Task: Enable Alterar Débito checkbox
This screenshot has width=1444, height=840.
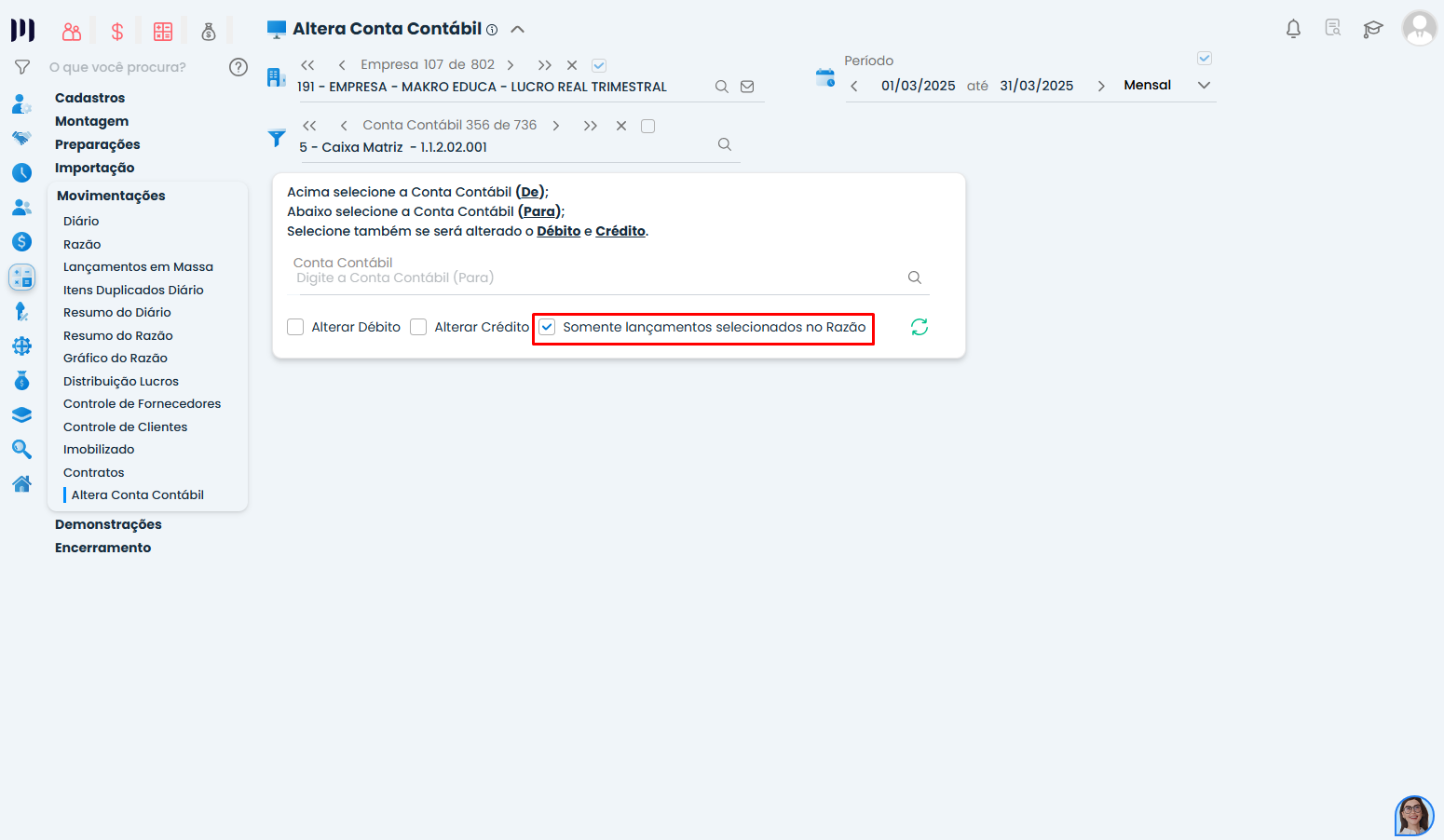Action: pos(295,327)
